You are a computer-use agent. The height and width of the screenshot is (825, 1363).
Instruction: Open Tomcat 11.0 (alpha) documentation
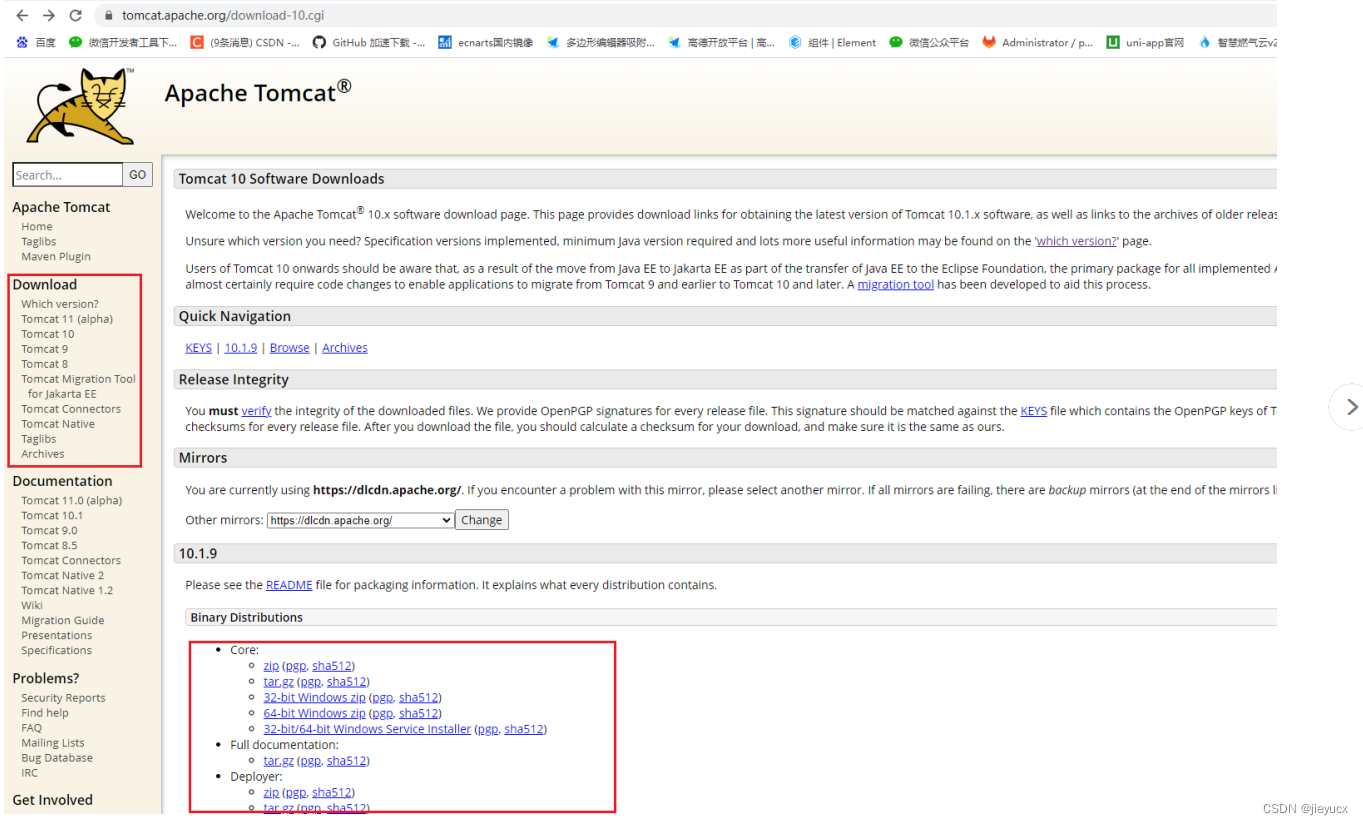pos(72,500)
